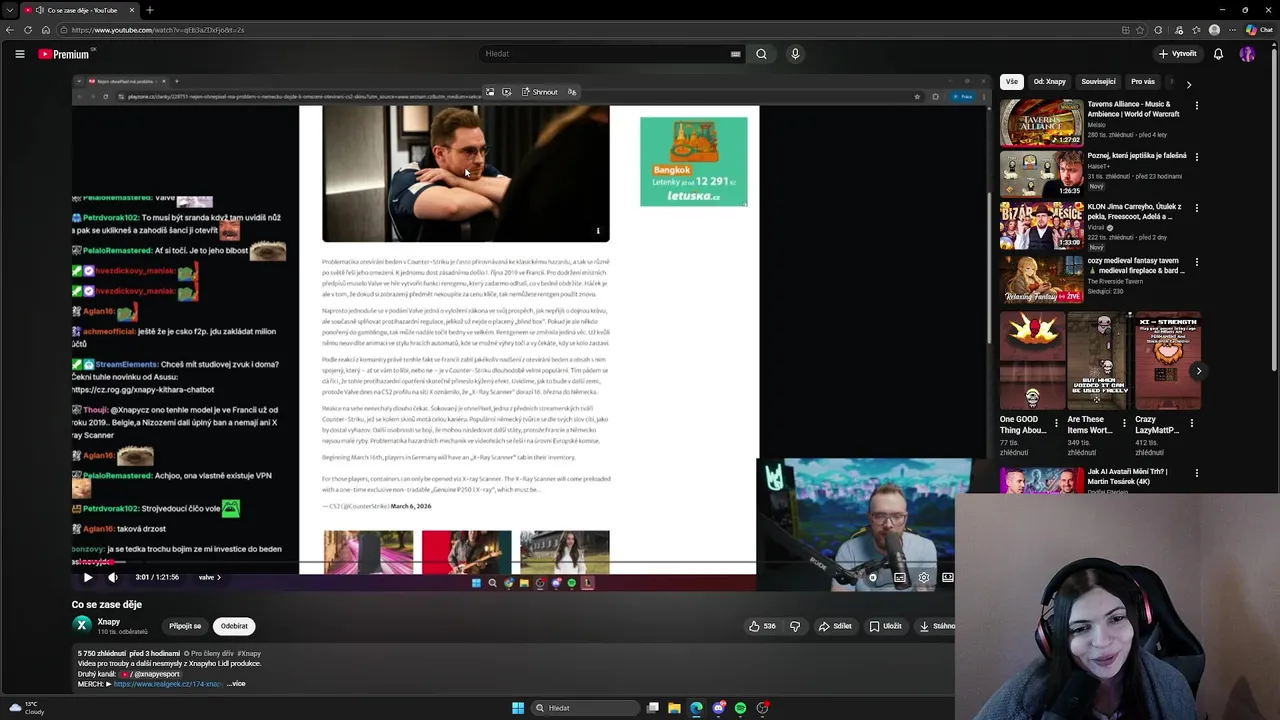Screen dimensions: 1280x720
Task: Toggle video subtitles
Action: click(x=899, y=577)
